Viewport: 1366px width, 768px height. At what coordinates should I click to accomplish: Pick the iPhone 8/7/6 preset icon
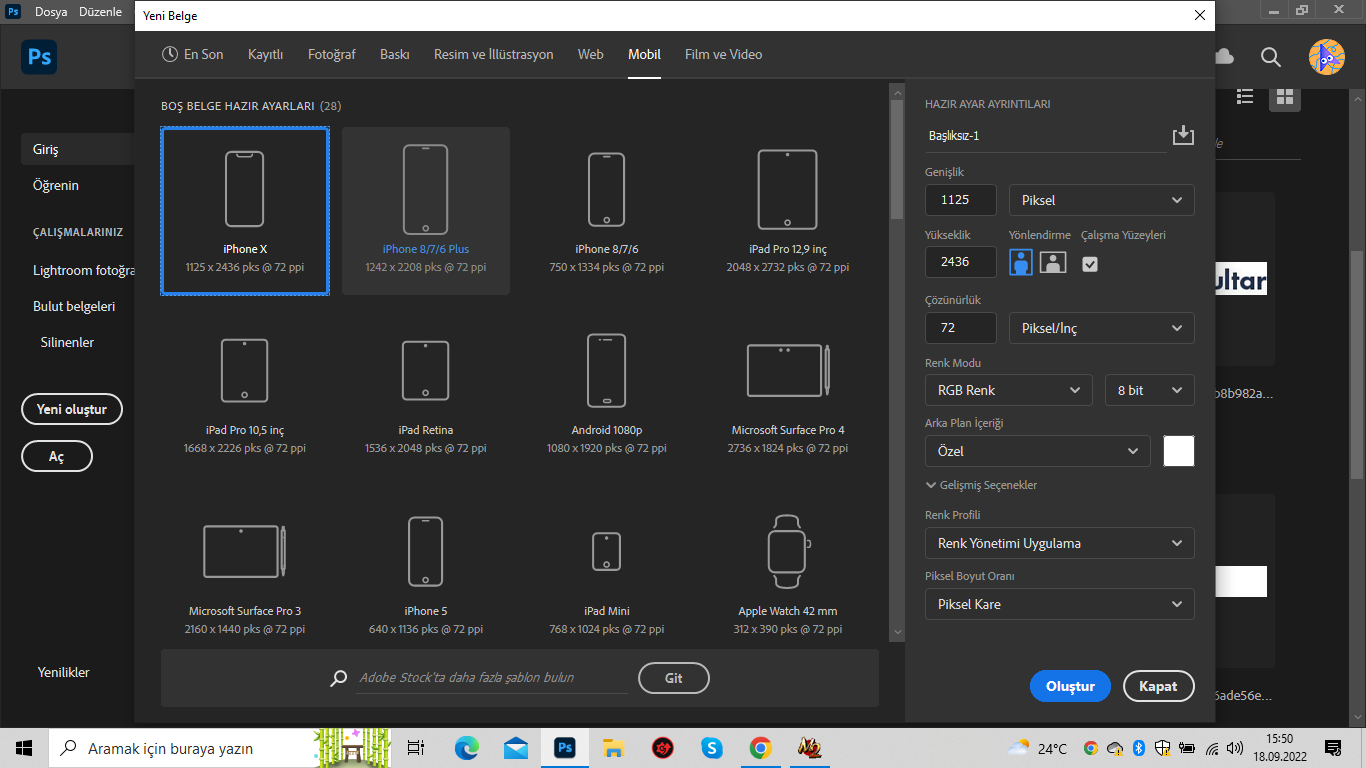(607, 189)
